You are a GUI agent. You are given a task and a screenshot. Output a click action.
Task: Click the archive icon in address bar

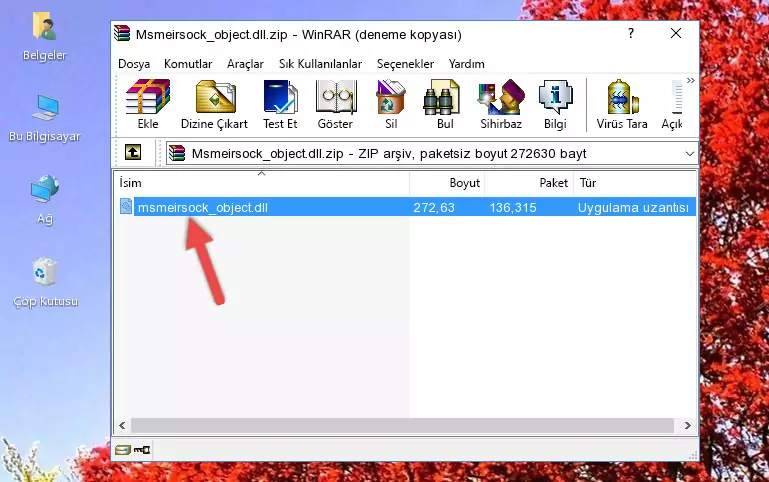pos(177,153)
